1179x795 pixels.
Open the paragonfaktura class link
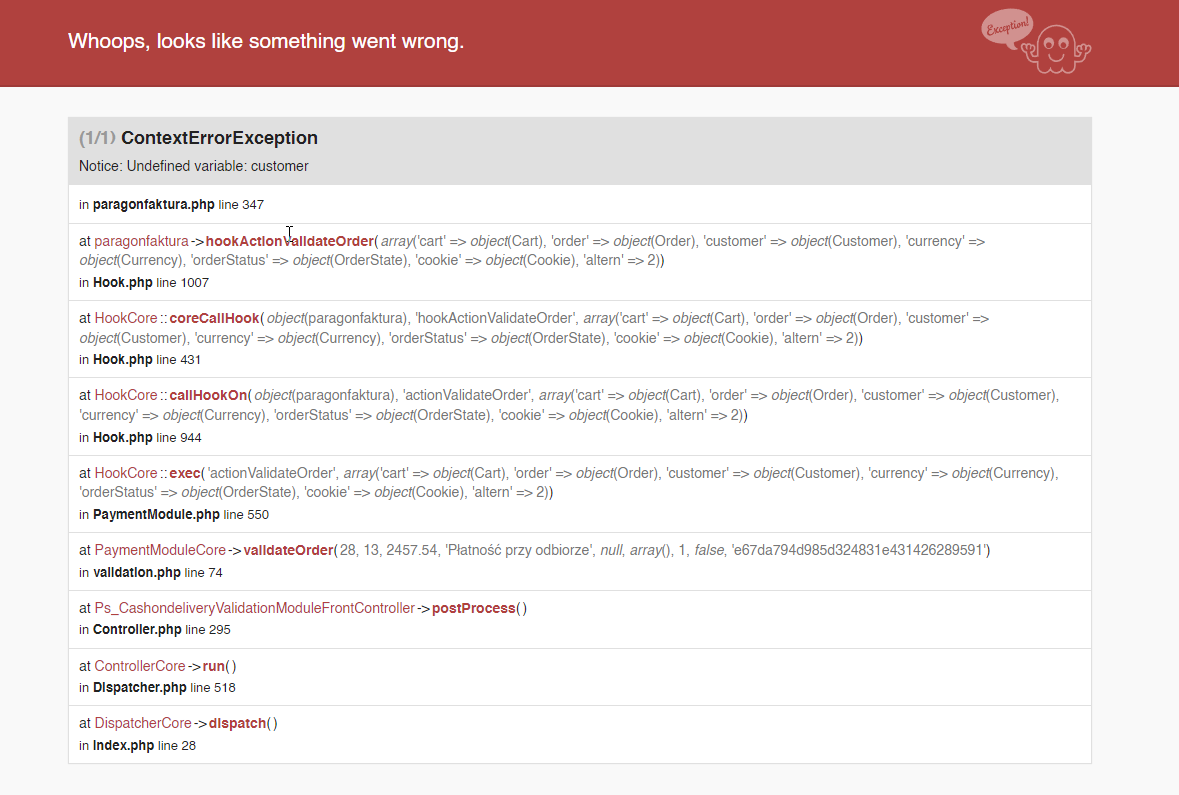[141, 241]
